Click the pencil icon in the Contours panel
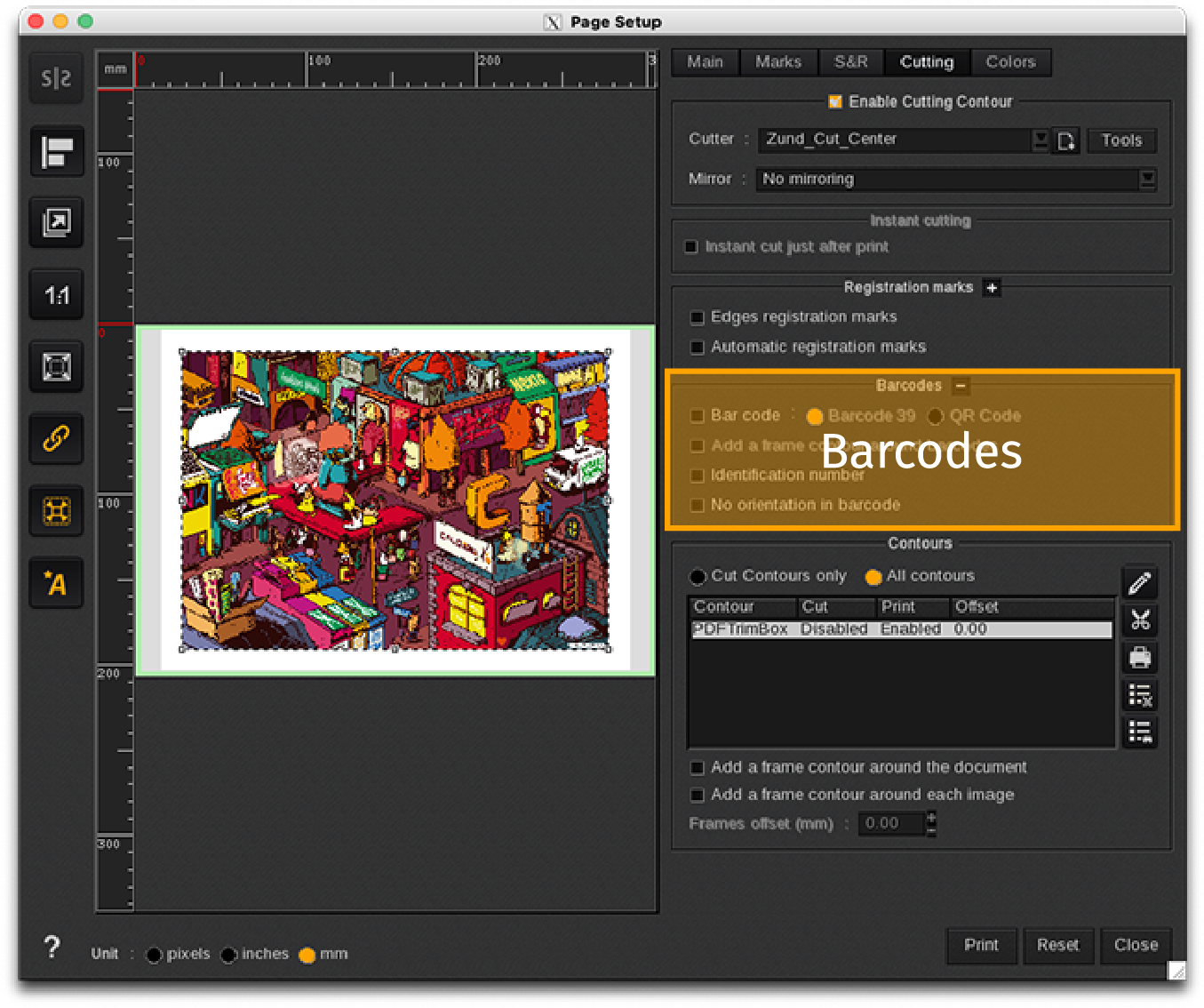The width and height of the screenshot is (1204, 1008). 1140,583
